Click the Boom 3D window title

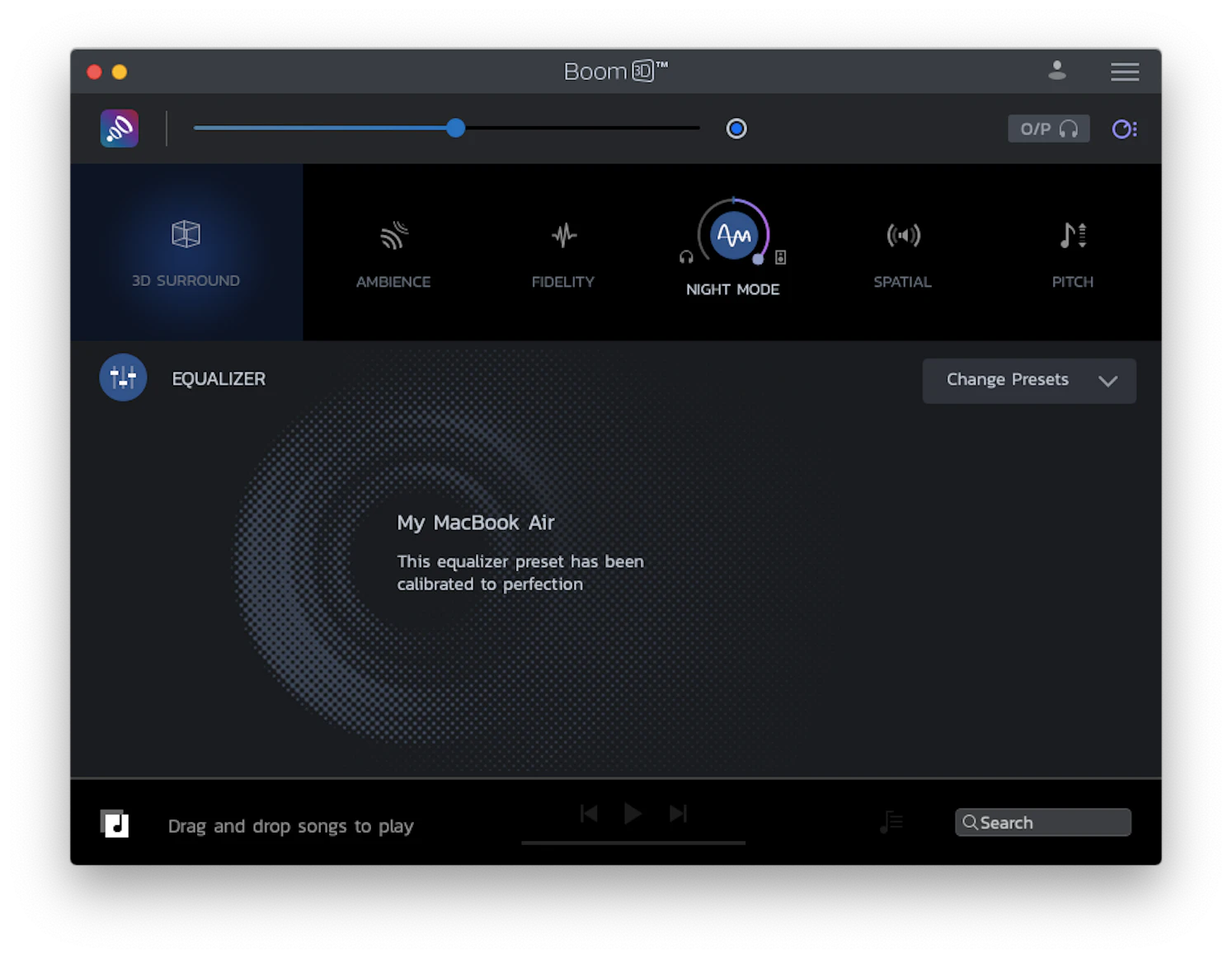pos(616,71)
